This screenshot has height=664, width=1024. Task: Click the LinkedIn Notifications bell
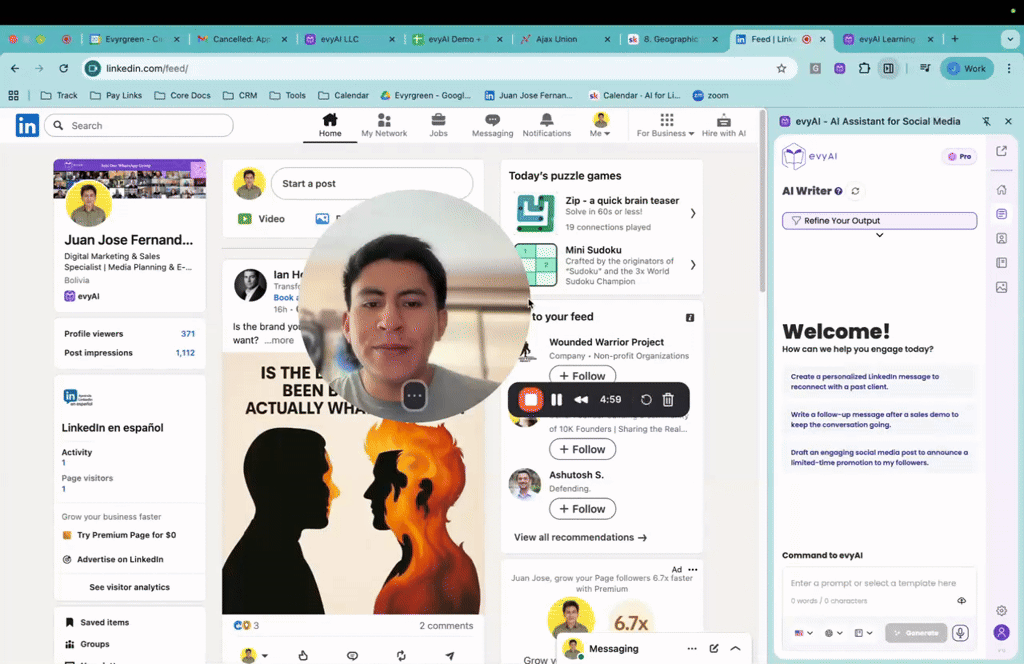[546, 123]
